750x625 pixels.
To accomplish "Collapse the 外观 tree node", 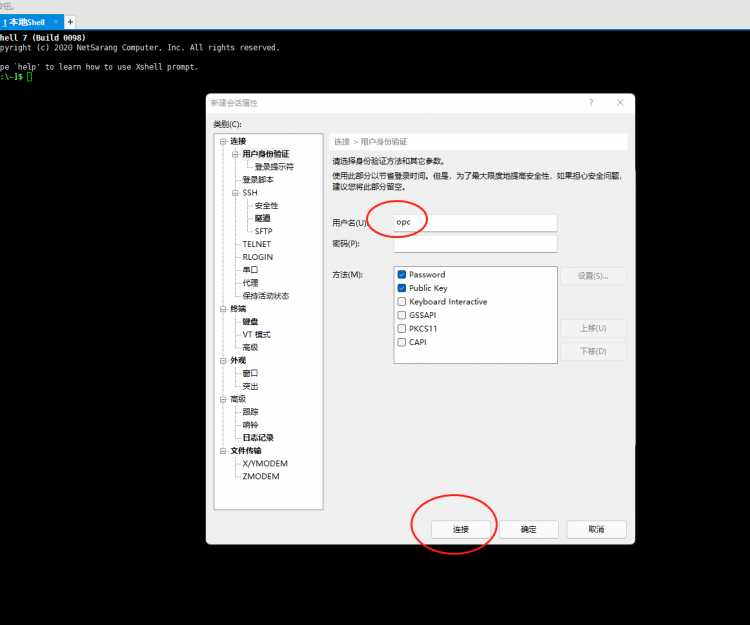I will click(x=223, y=361).
